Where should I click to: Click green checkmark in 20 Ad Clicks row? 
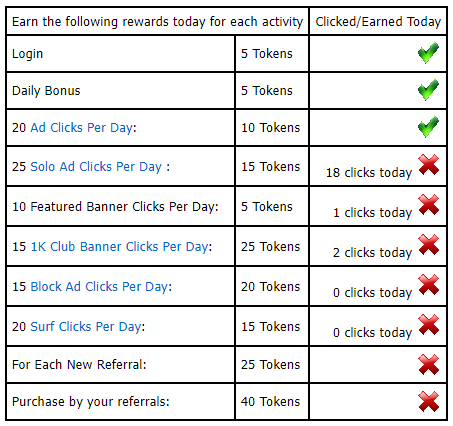coord(428,127)
